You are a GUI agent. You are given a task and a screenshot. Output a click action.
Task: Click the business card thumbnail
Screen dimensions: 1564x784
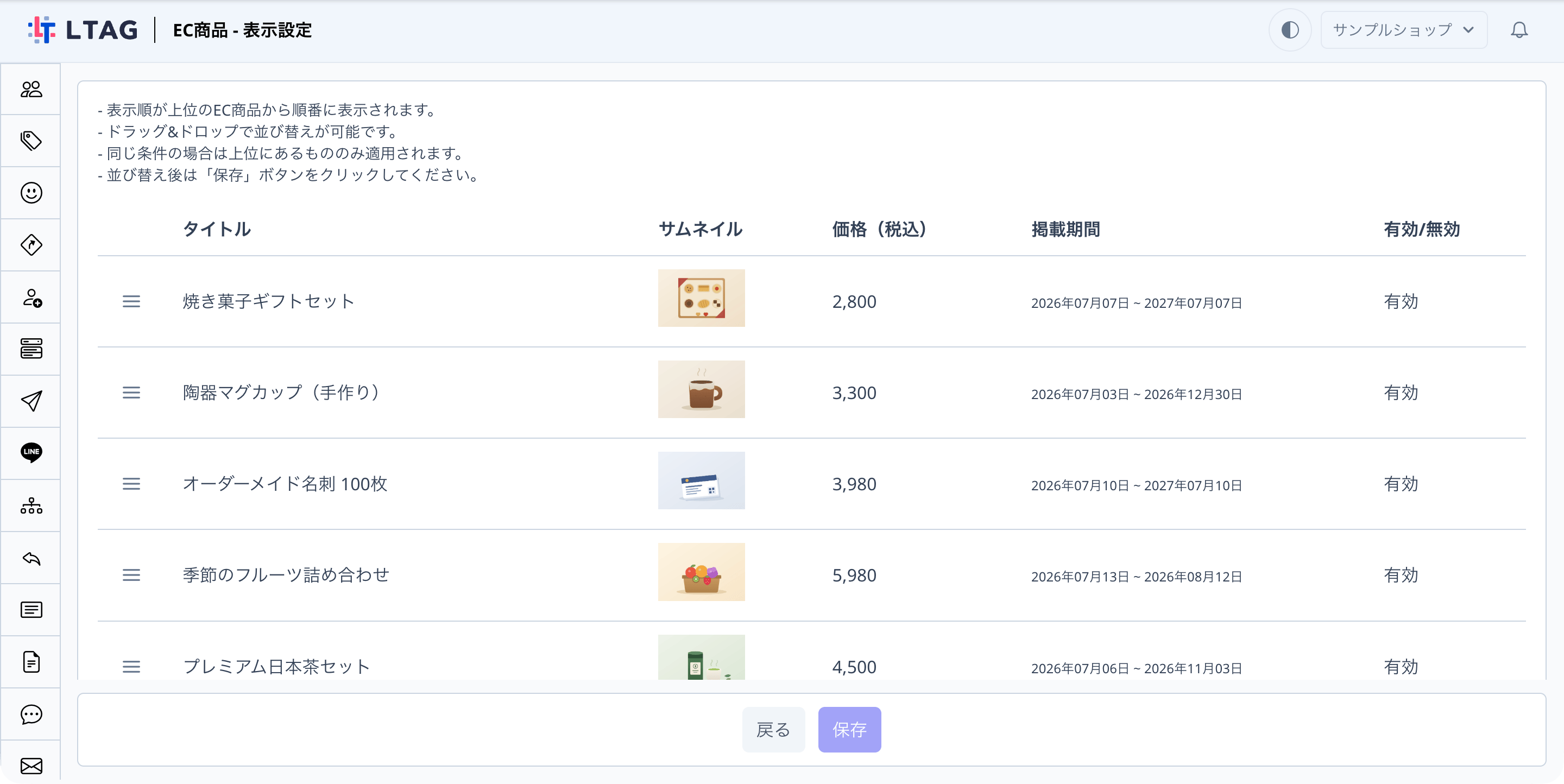701,480
